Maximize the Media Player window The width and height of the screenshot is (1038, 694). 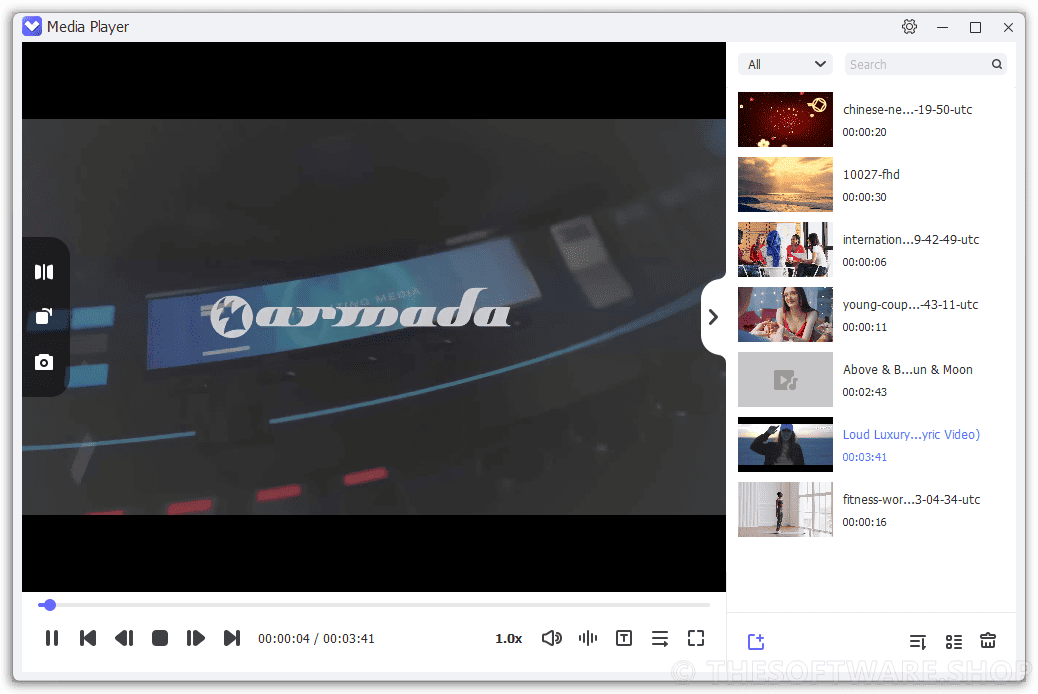tap(975, 27)
